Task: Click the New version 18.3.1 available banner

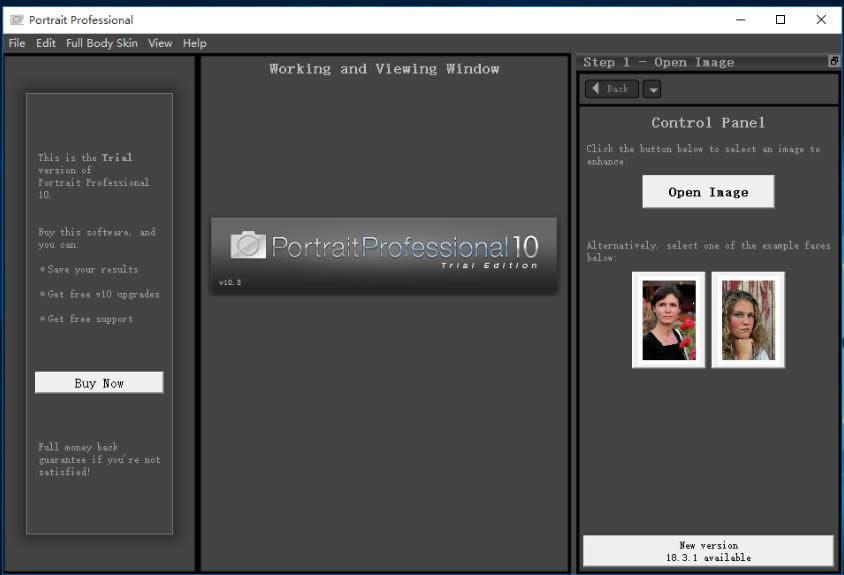Action: click(x=708, y=551)
